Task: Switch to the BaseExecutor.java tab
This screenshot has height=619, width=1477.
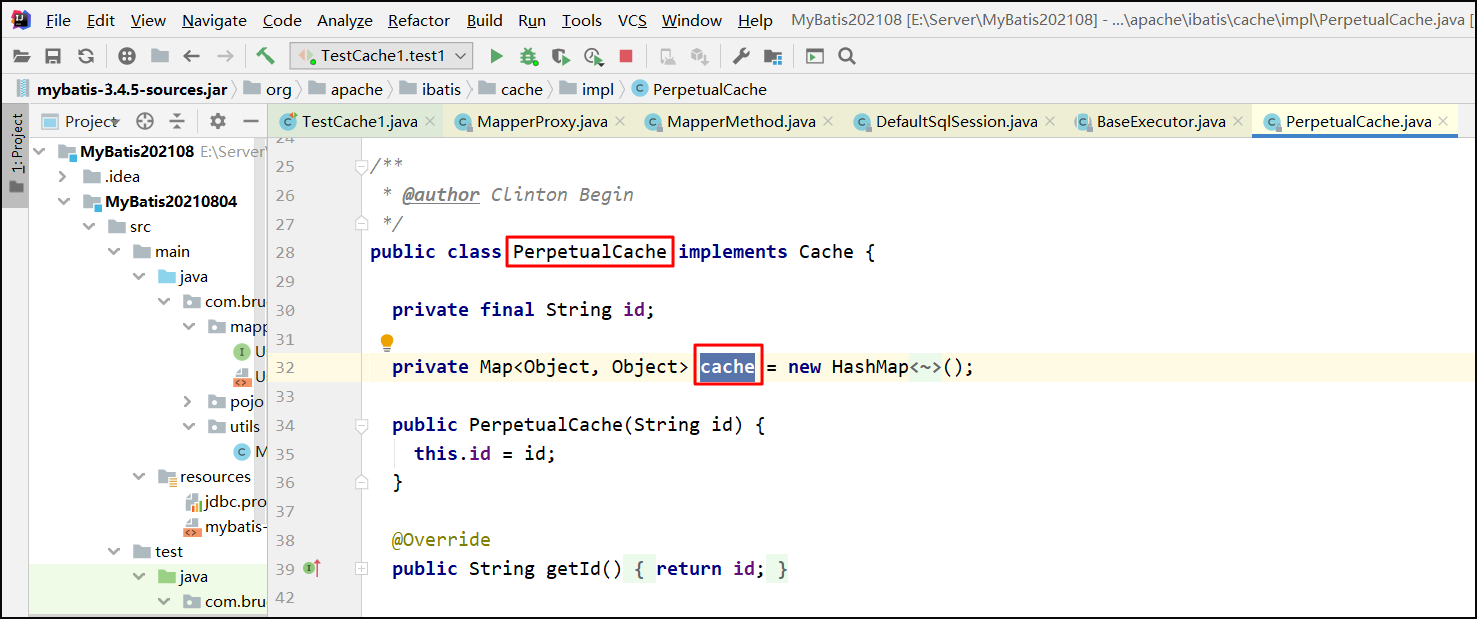Action: (x=1160, y=121)
